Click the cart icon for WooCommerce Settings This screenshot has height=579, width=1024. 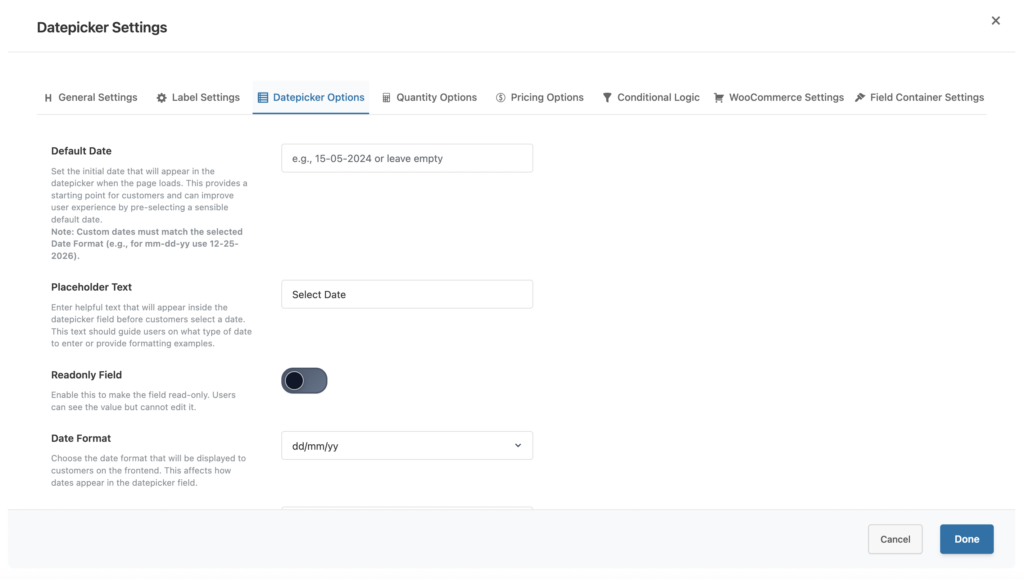pyautogui.click(x=719, y=98)
